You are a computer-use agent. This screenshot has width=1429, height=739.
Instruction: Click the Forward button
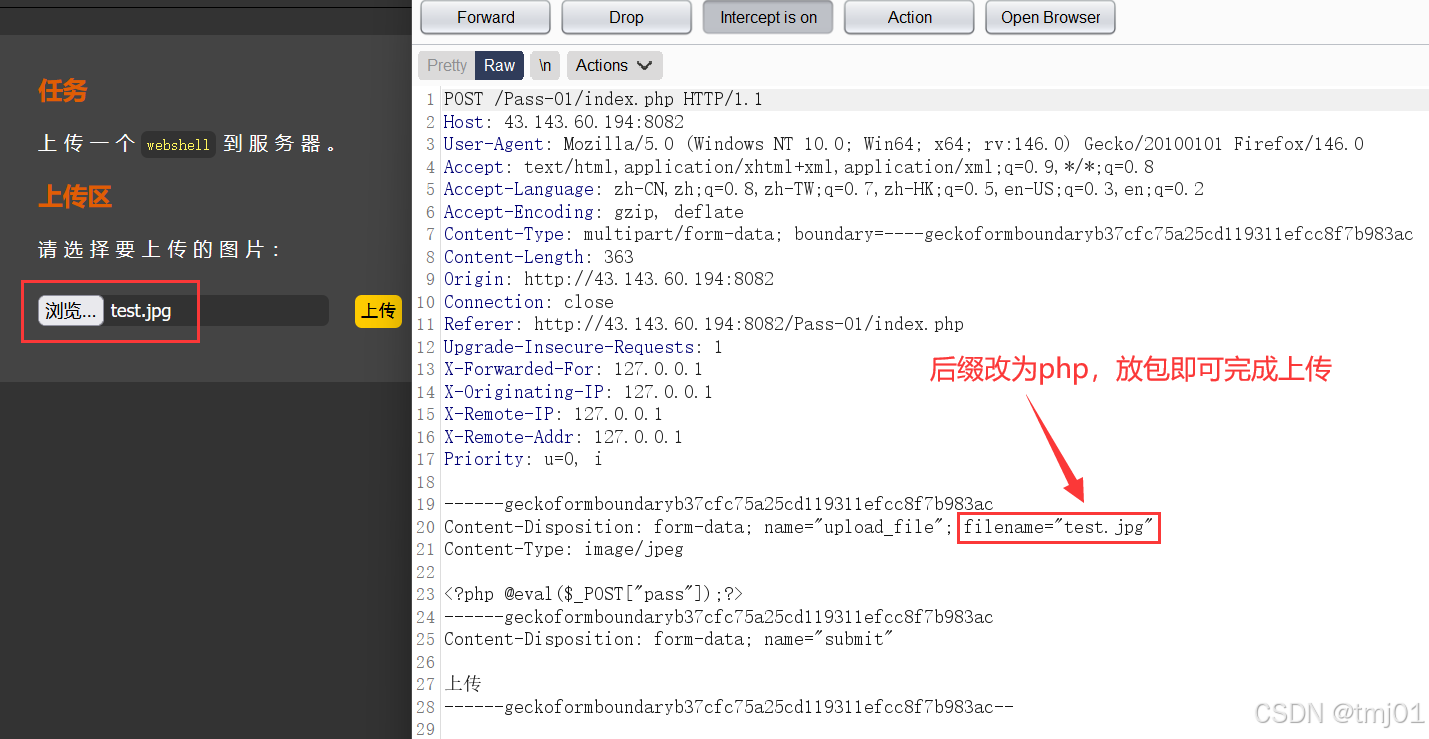[x=486, y=17]
